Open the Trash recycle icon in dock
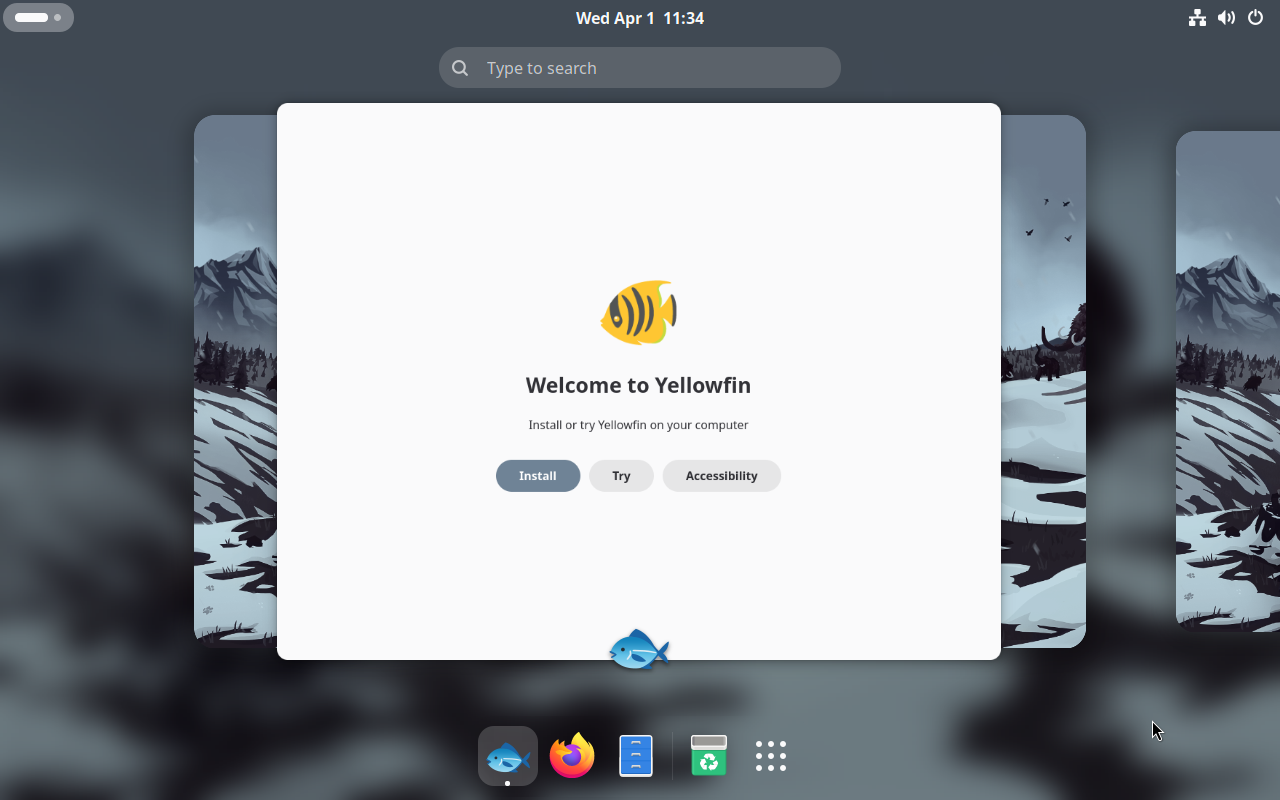This screenshot has height=800, width=1280. point(708,756)
